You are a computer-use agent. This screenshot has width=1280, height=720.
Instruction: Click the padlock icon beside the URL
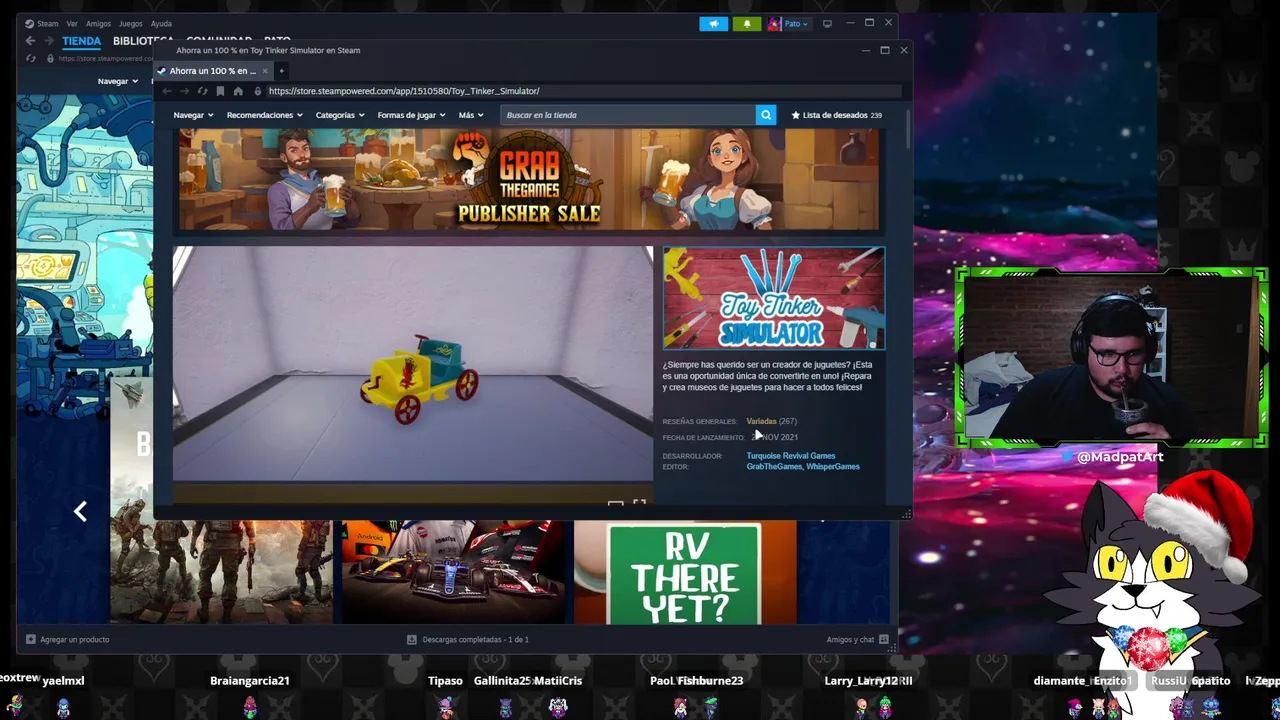(258, 91)
